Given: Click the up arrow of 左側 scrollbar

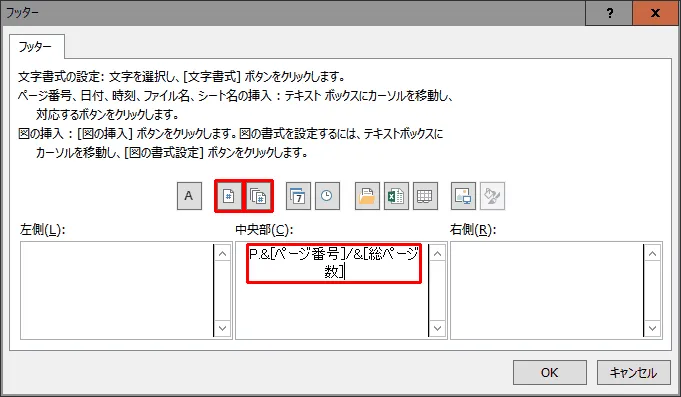Looking at the screenshot, I should [x=222, y=253].
